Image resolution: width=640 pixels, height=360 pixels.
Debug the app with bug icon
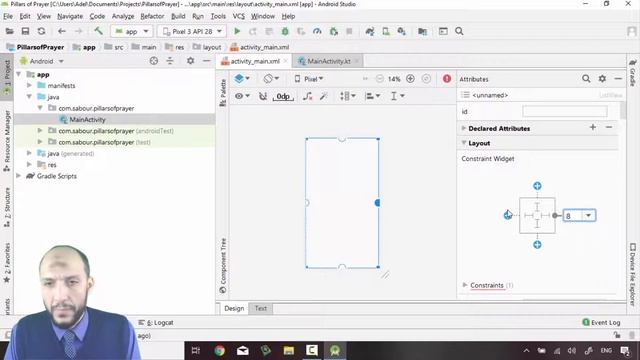pyautogui.click(x=285, y=31)
